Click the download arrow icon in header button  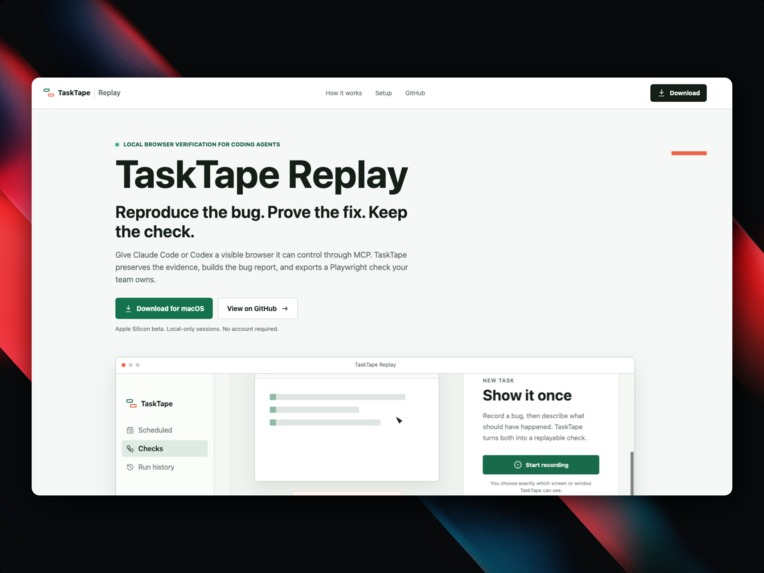(661, 93)
